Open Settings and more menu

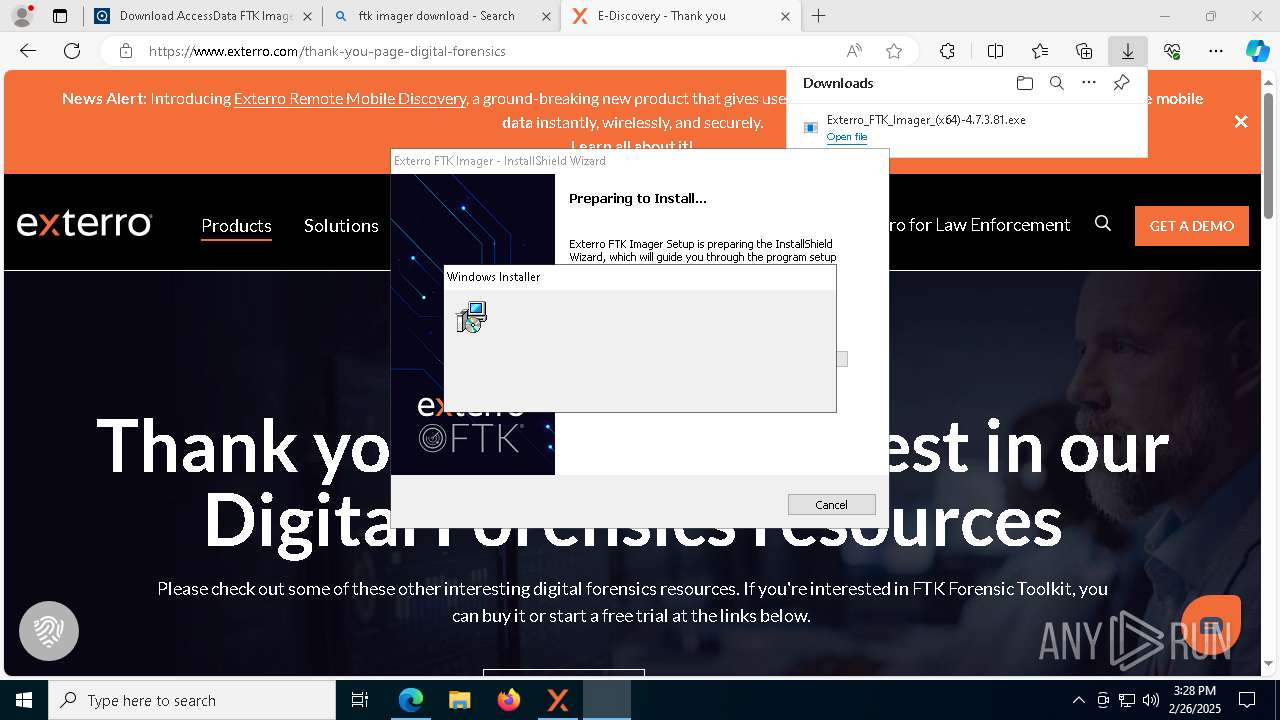point(1216,51)
